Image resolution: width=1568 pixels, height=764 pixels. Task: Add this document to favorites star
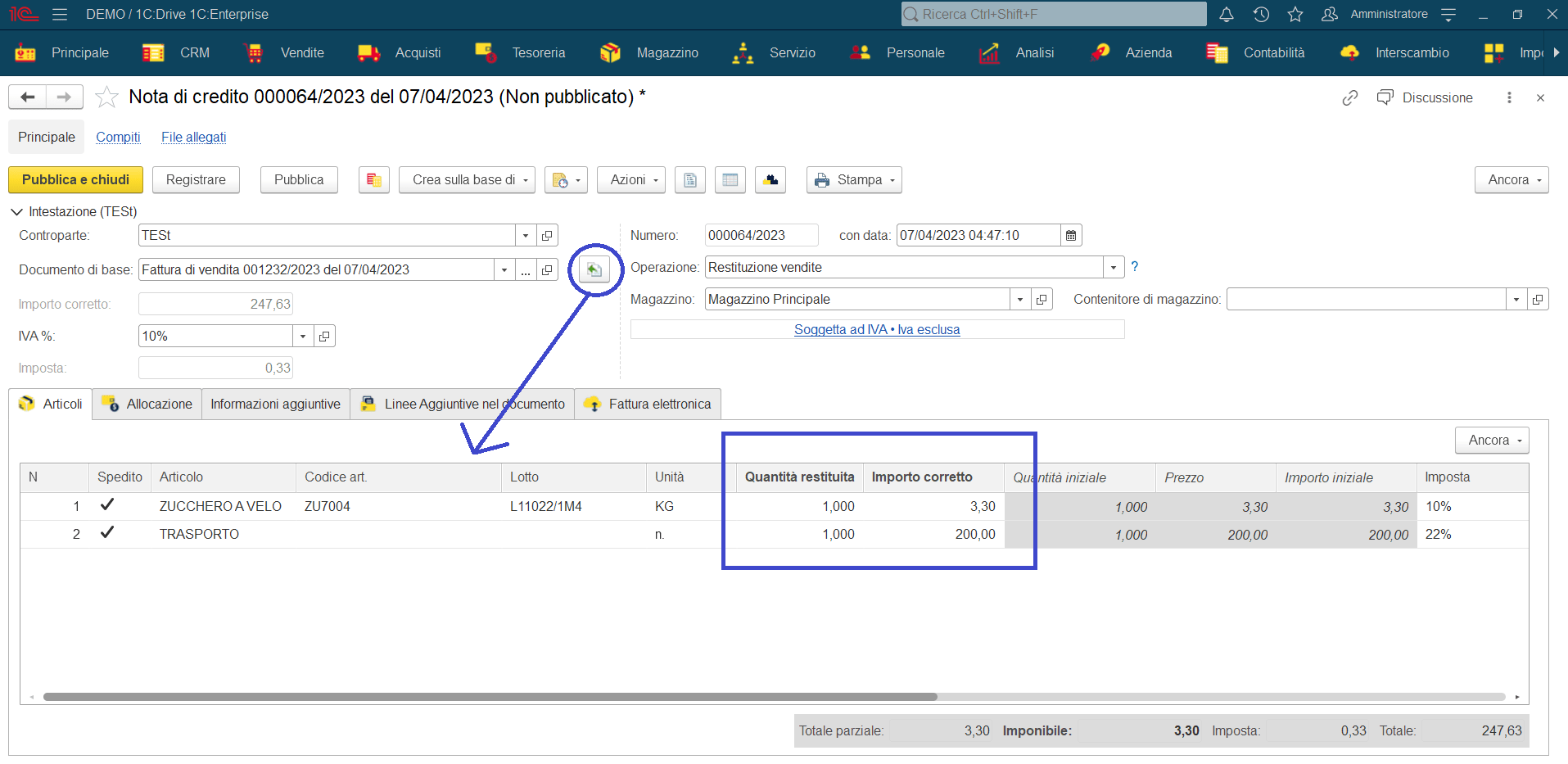point(106,97)
